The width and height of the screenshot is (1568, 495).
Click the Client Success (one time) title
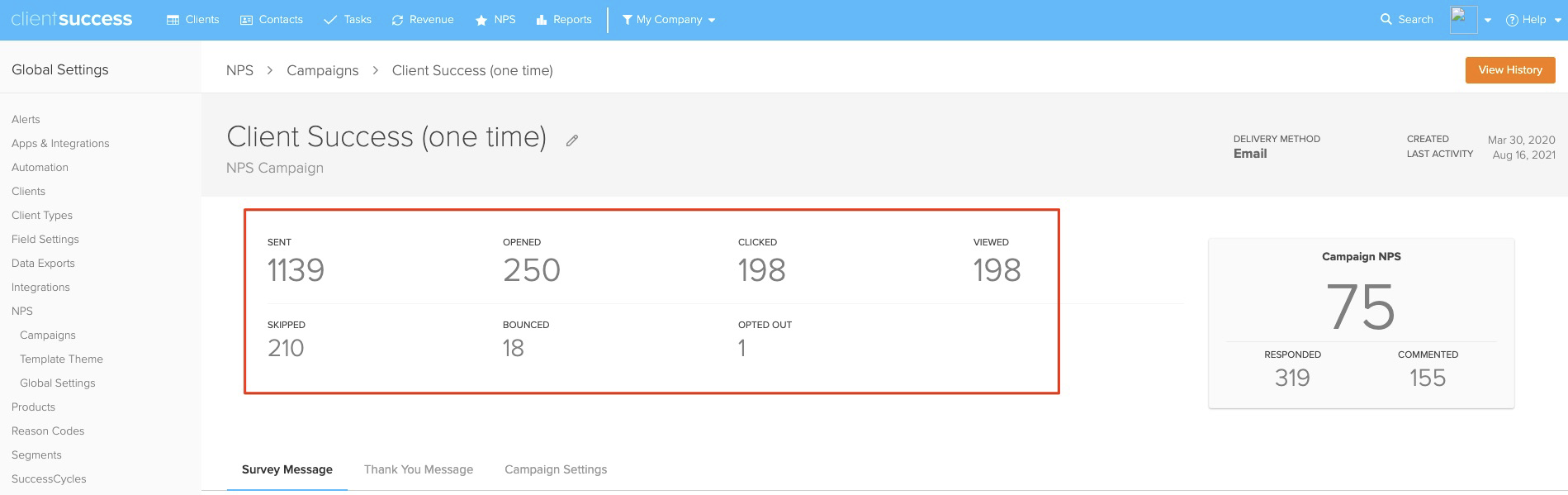click(386, 136)
